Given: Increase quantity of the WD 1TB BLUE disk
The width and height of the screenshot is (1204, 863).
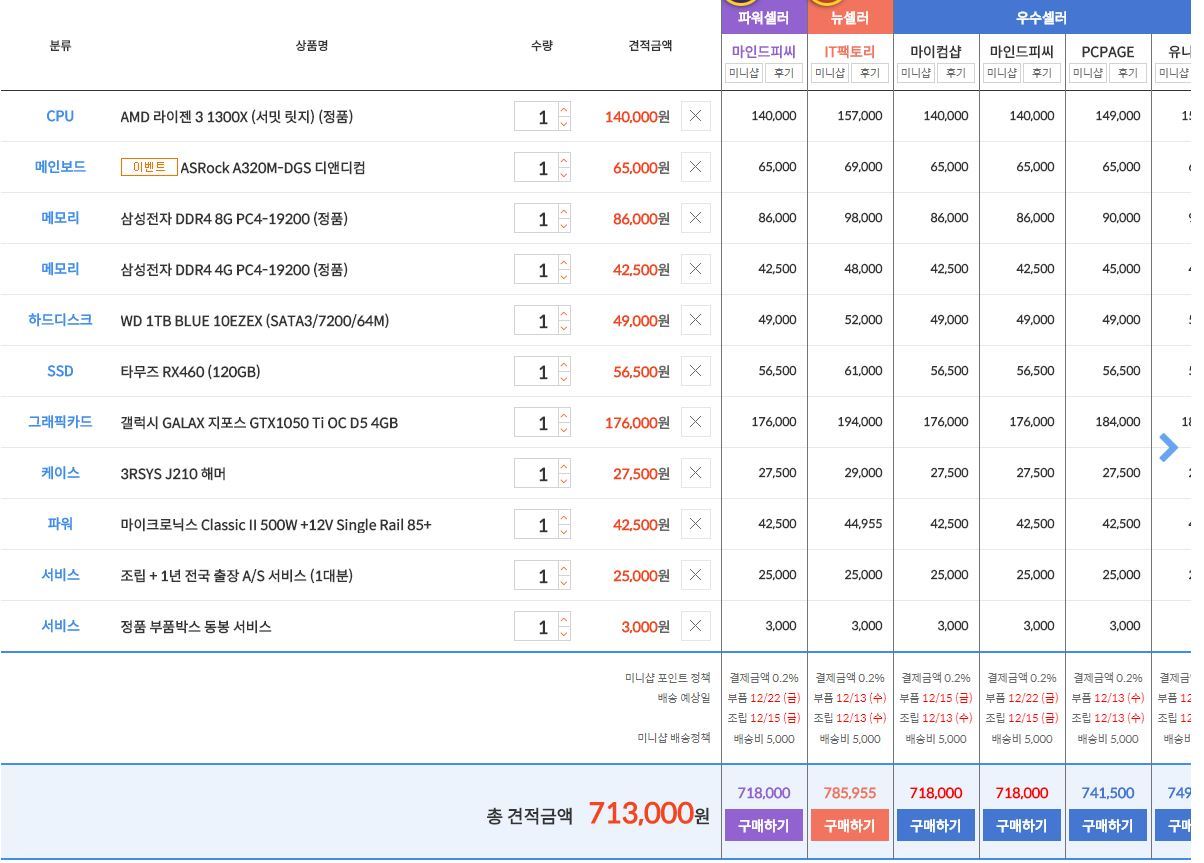Looking at the screenshot, I should click(x=564, y=314).
